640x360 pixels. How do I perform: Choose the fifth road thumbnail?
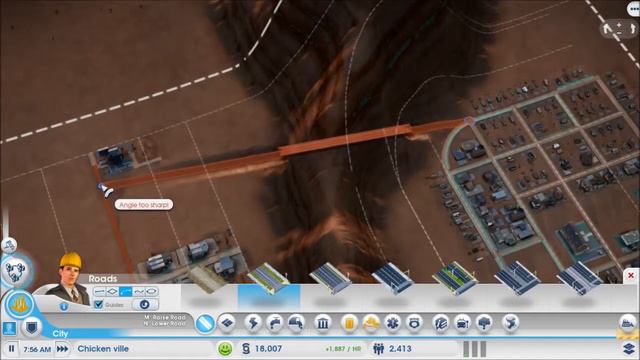click(x=455, y=279)
